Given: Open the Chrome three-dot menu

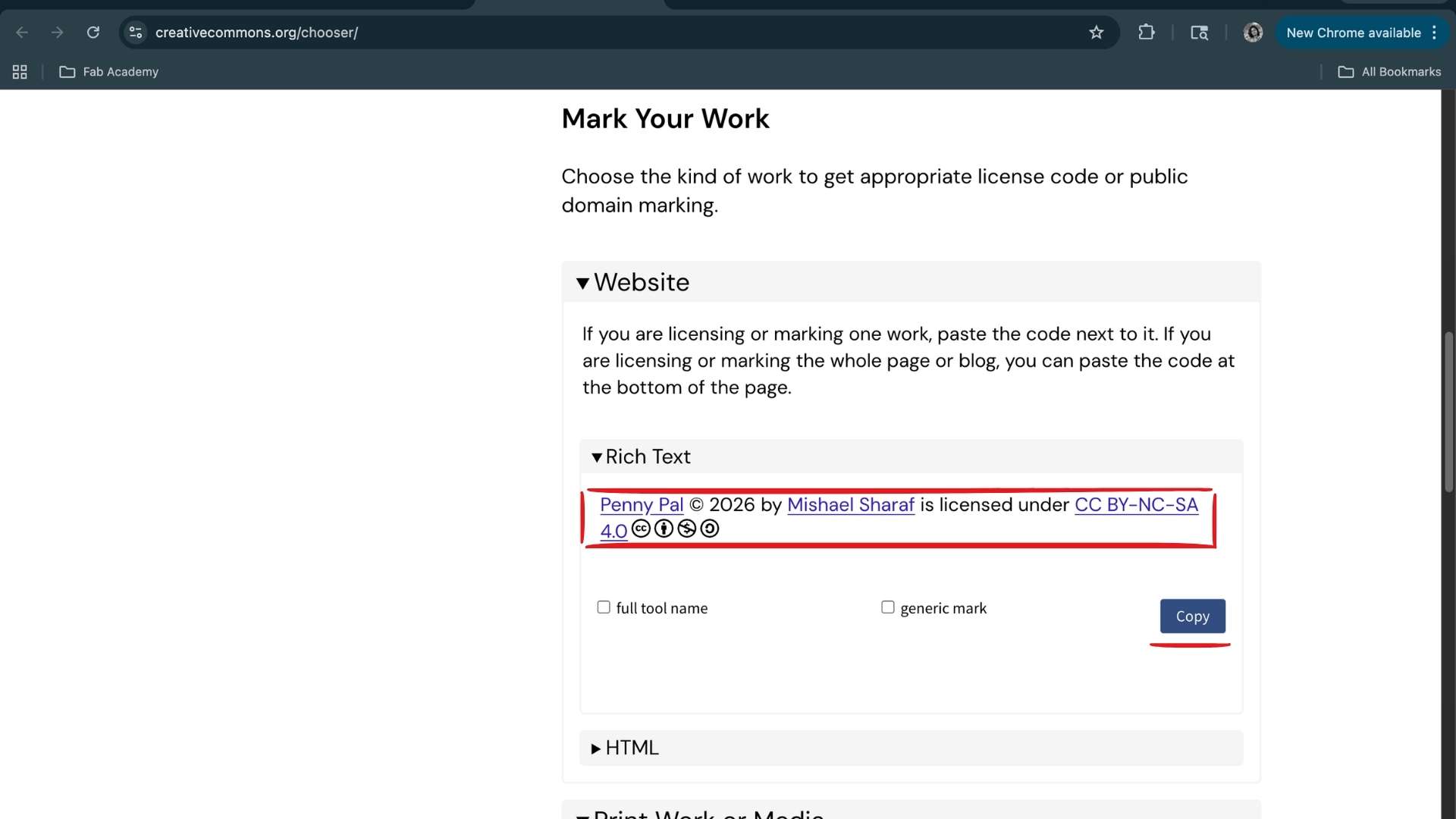Looking at the screenshot, I should coord(1434,33).
